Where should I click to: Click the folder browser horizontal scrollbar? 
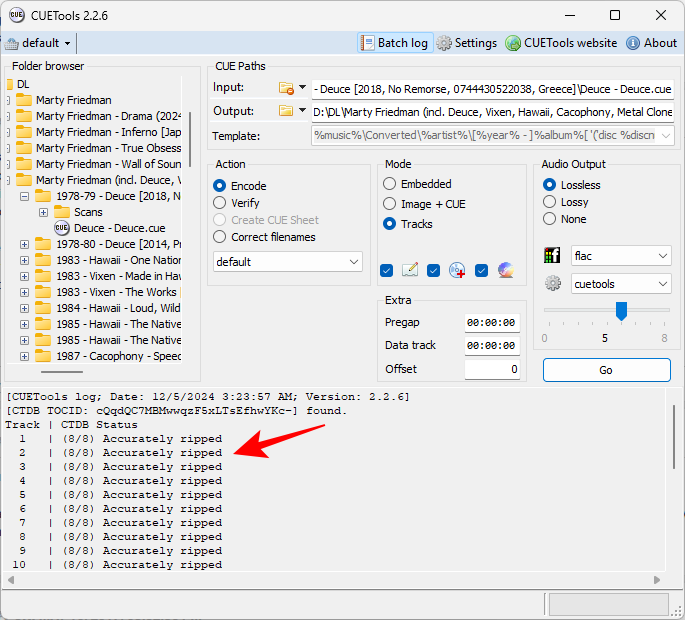62,372
